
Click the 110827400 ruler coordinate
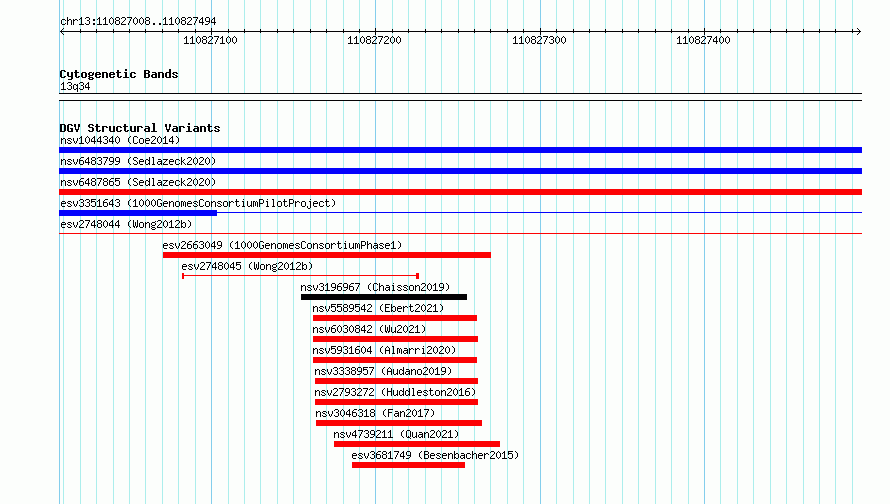click(703, 40)
